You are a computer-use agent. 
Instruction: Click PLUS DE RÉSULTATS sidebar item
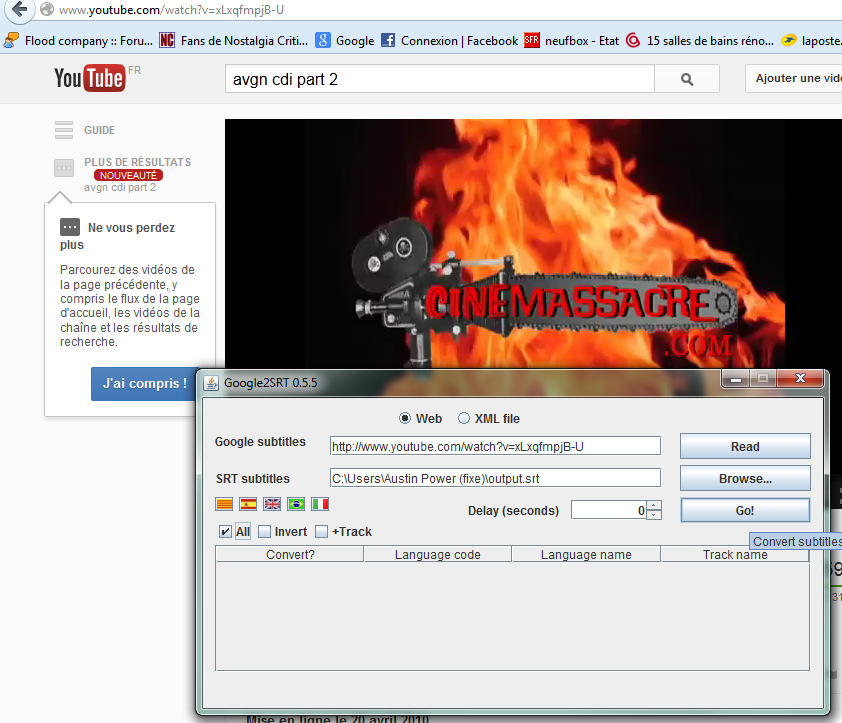coord(137,162)
